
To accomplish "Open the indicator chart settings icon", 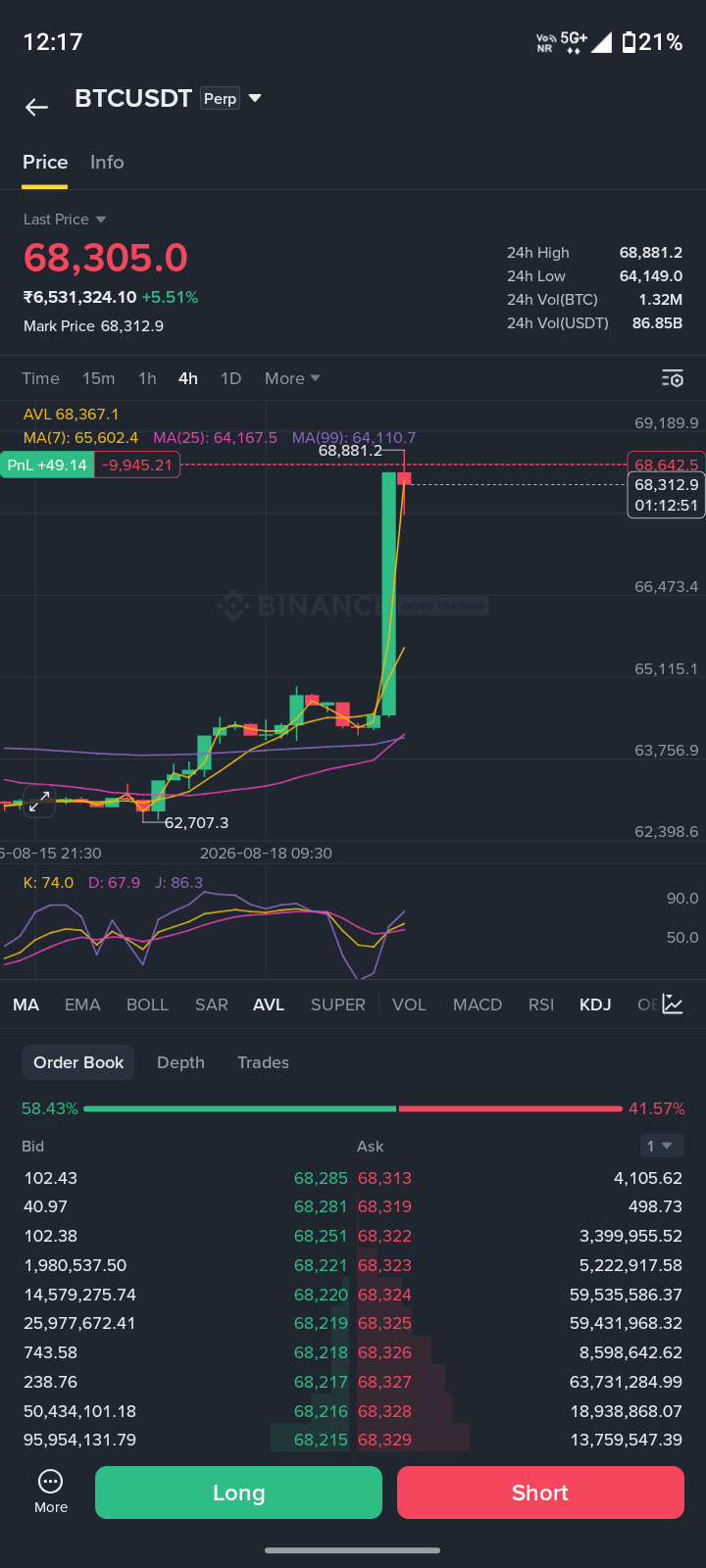I will point(673,1004).
